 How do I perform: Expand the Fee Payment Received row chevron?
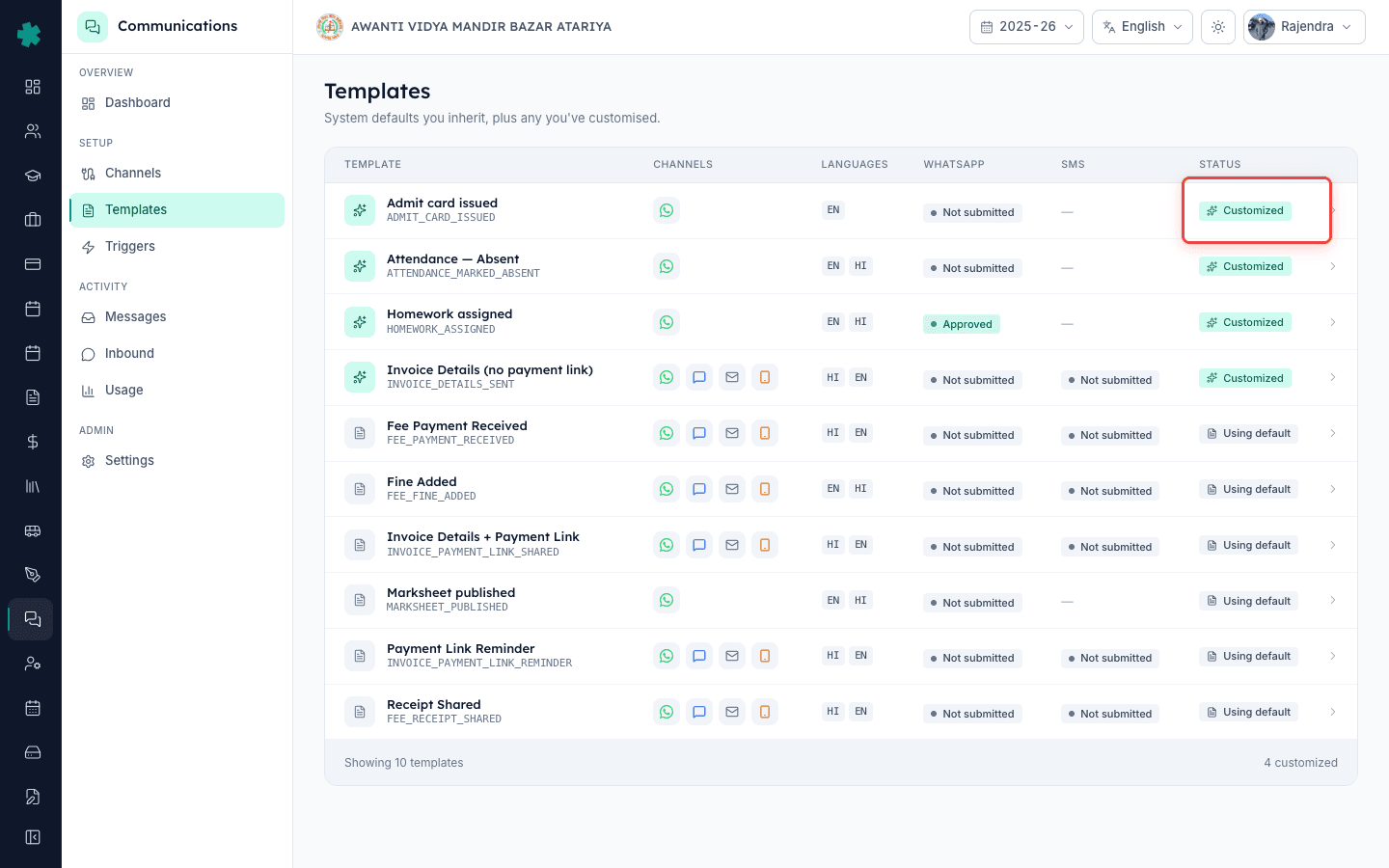tap(1333, 433)
